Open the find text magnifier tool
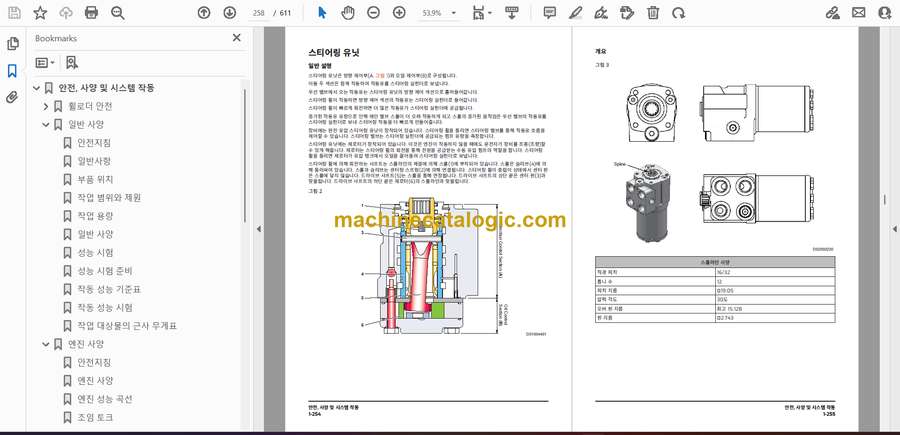Image resolution: width=900 pixels, height=435 pixels. pyautogui.click(x=118, y=13)
